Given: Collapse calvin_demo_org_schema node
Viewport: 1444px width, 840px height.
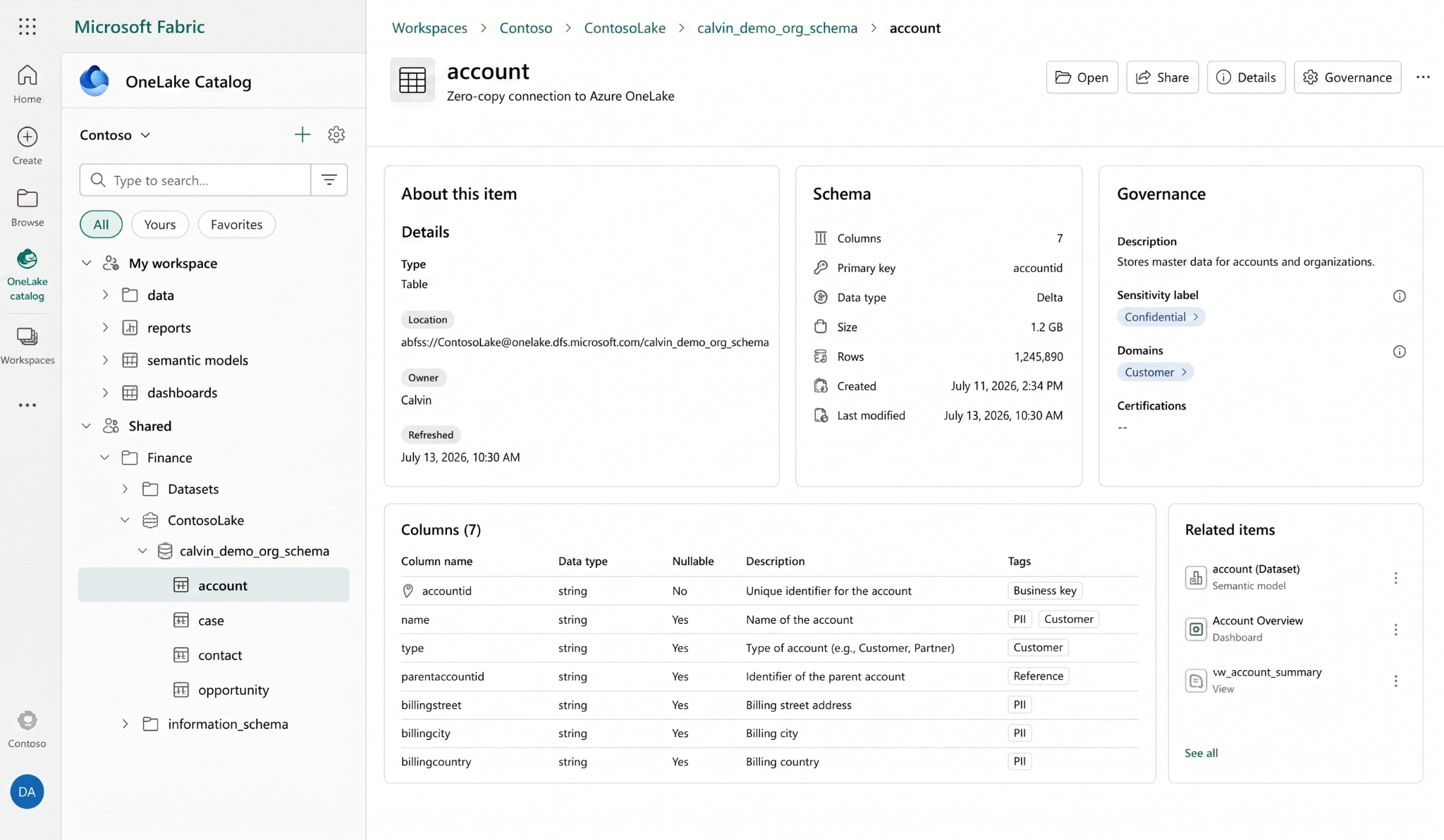Looking at the screenshot, I should [x=142, y=550].
